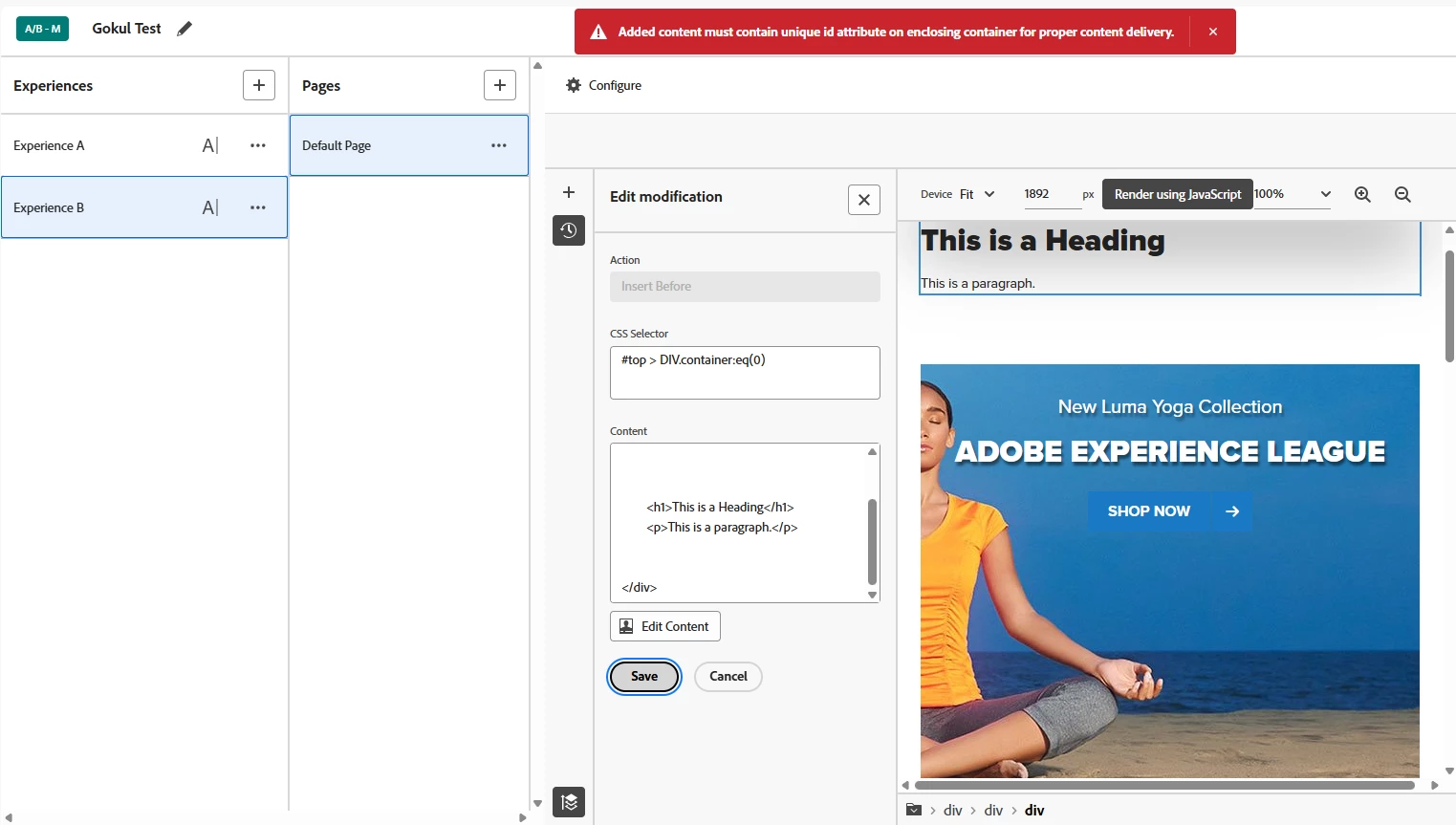
Task: Click the left panels' vertical scrollbar up arrow
Action: click(x=537, y=66)
